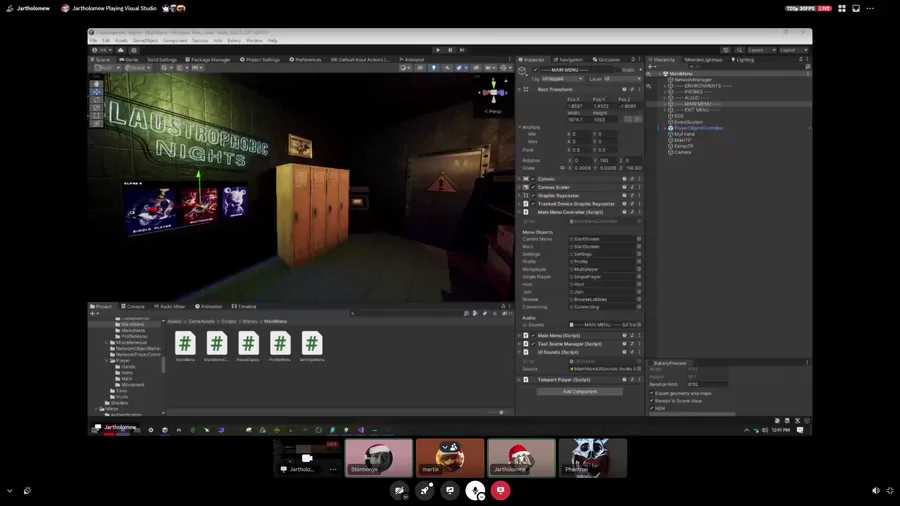Toggle the Canvas component checkbox
This screenshot has height=506, width=900.
[533, 179]
